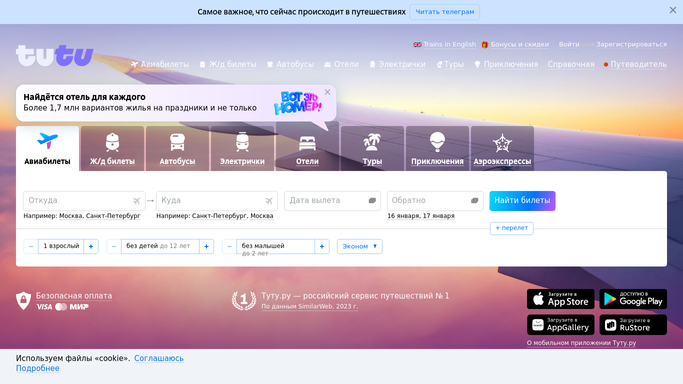This screenshot has width=683, height=384.
Task: Open the Ж/д билеты train icon tab
Action: click(112, 148)
